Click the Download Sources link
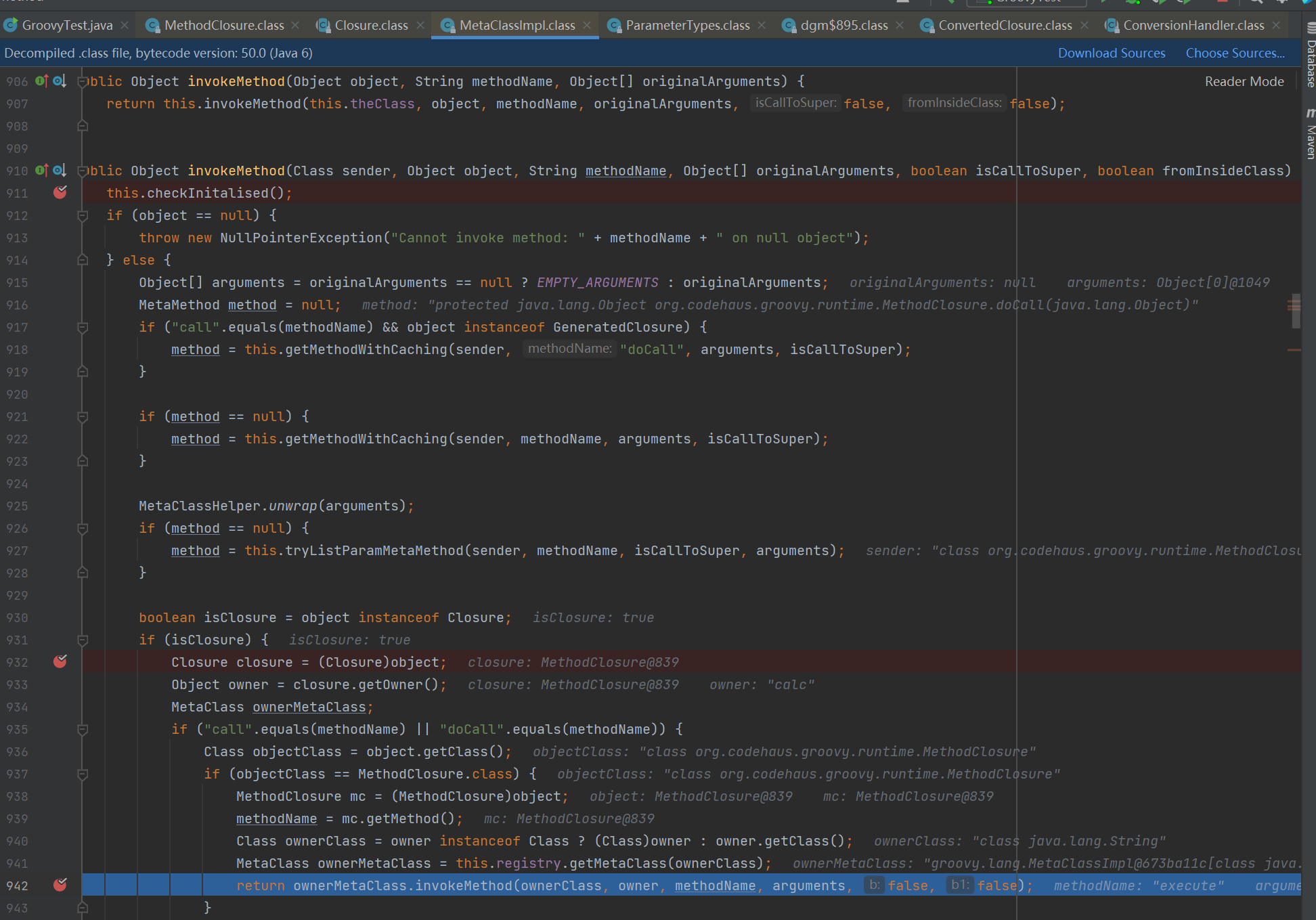This screenshot has width=1316, height=920. (1112, 53)
